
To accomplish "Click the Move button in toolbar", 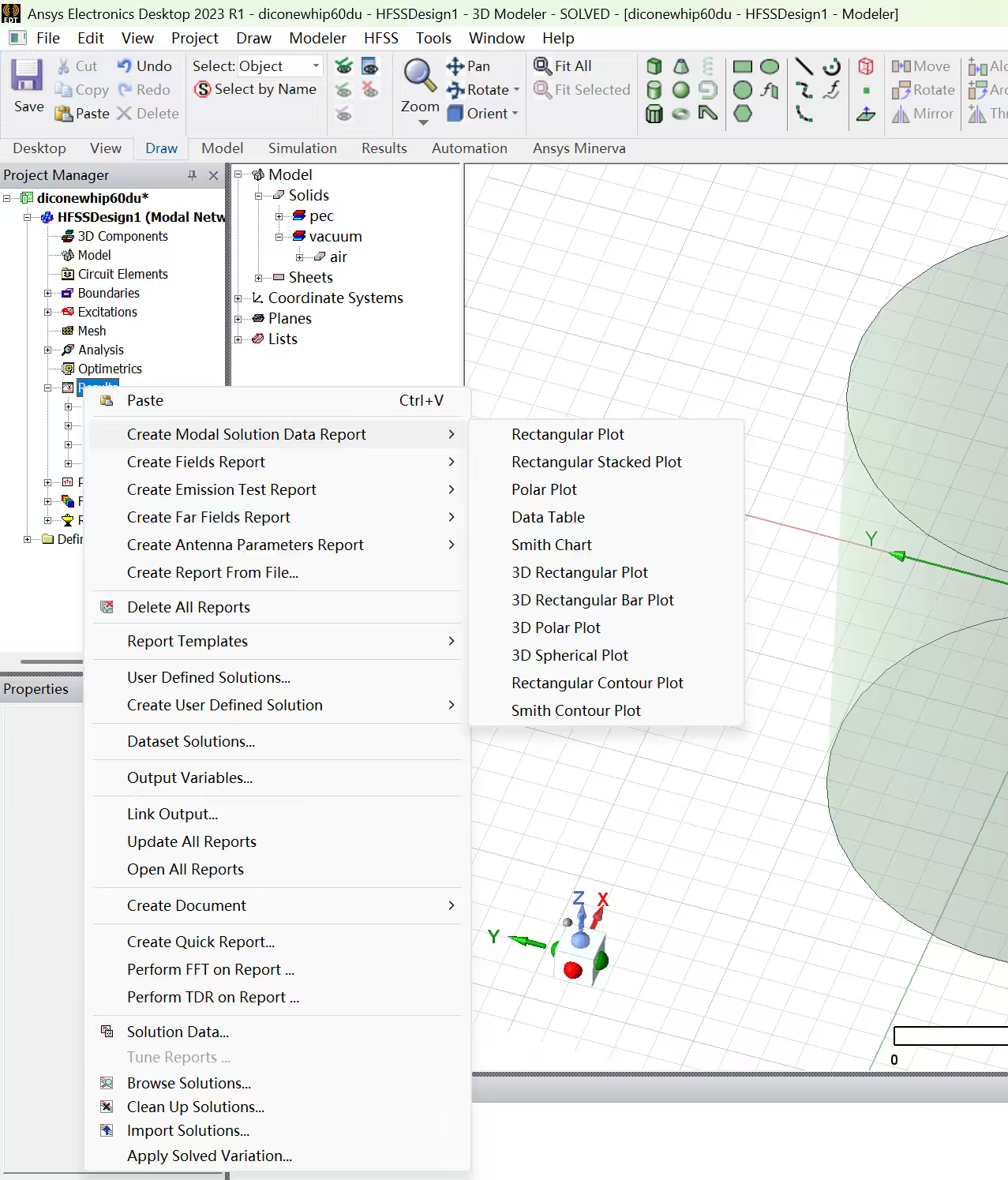I will [x=921, y=66].
